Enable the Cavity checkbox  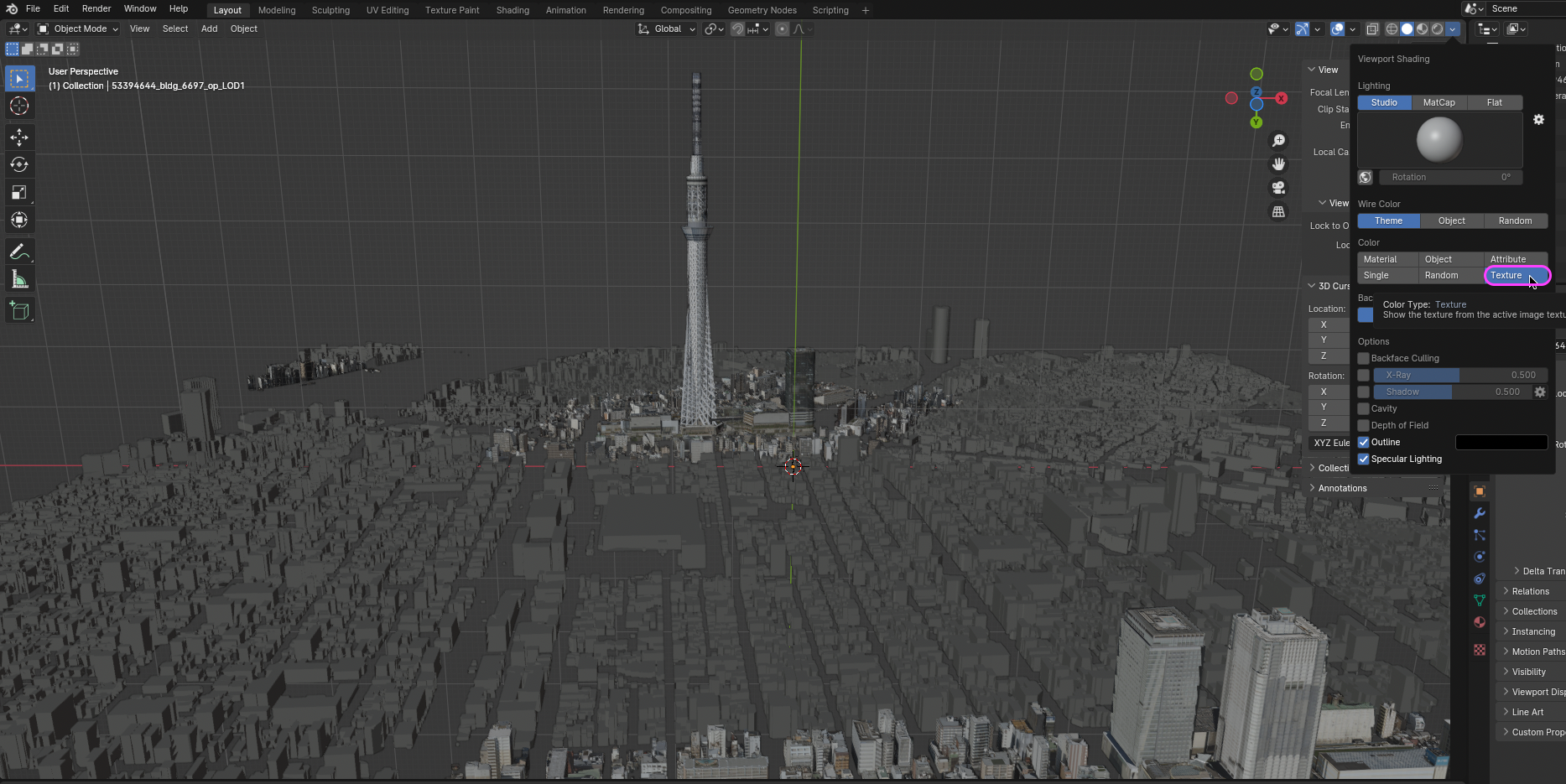1363,408
